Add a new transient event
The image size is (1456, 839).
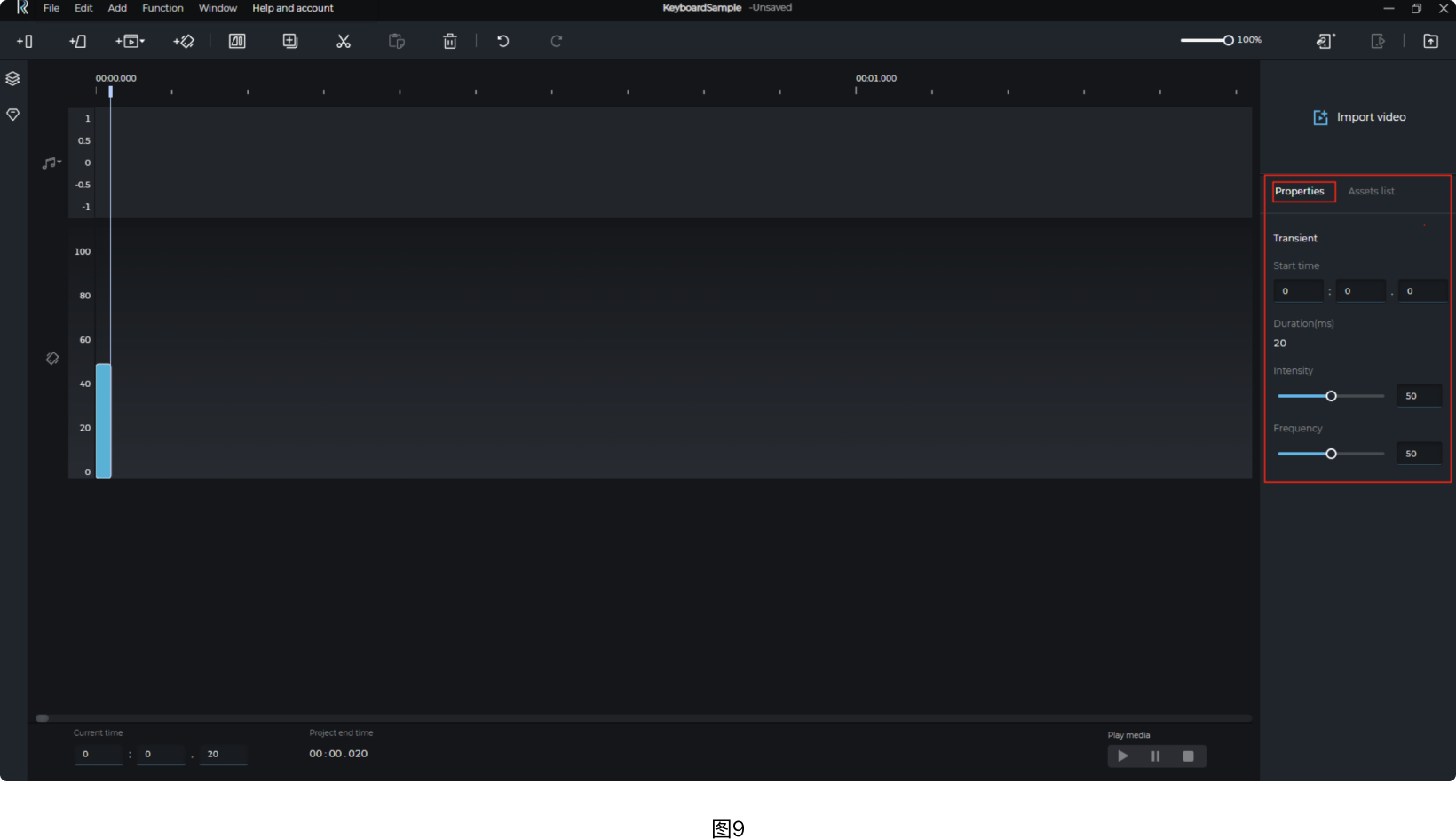pos(25,41)
